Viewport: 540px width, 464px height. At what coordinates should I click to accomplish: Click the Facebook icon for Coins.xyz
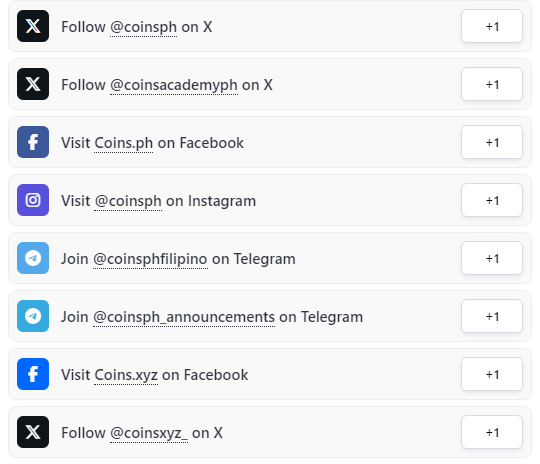coord(33,374)
